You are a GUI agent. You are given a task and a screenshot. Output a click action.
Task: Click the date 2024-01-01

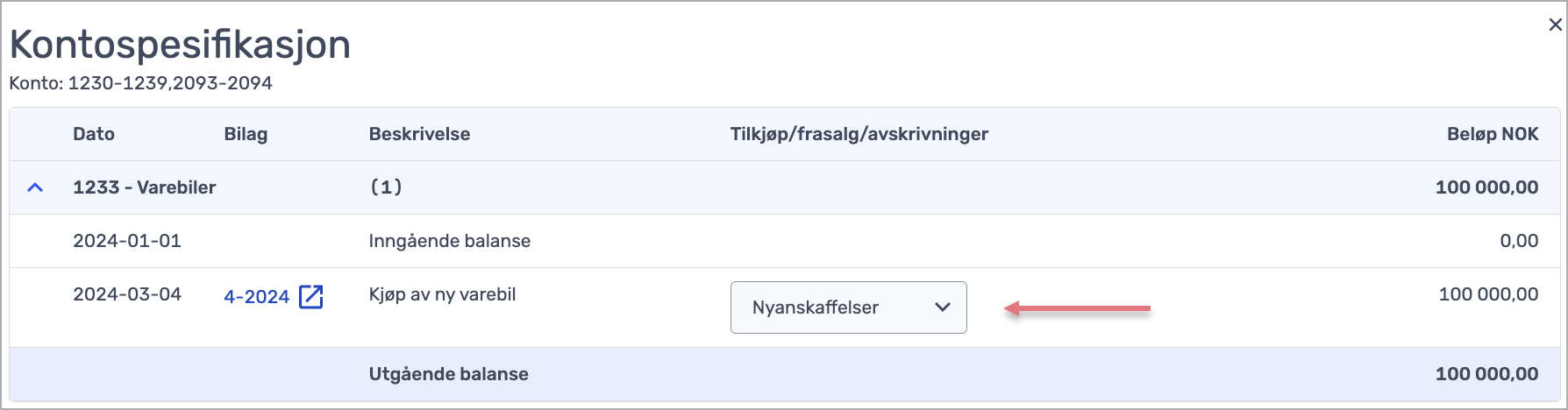tap(127, 241)
